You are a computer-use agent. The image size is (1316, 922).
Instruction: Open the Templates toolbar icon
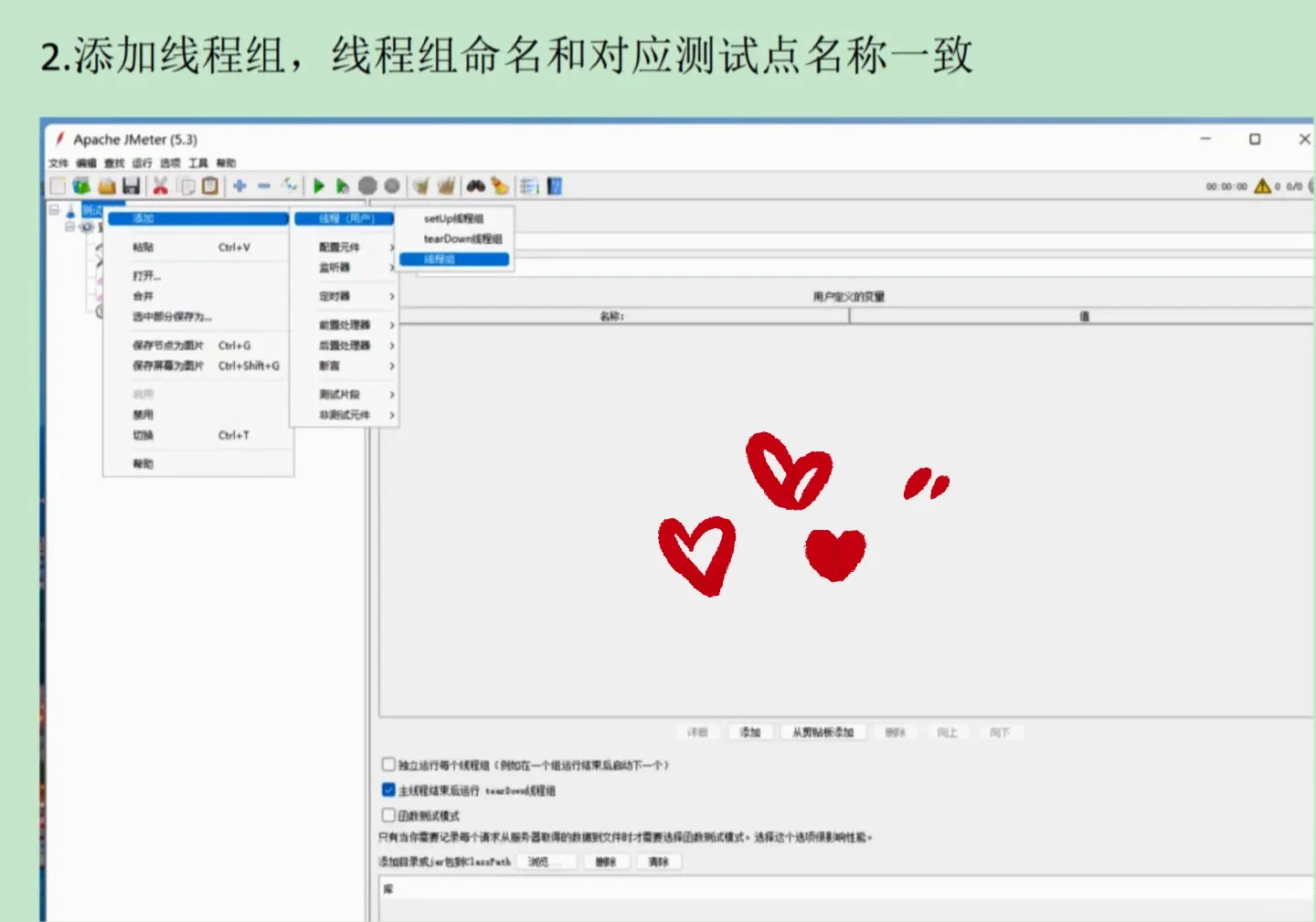pyautogui.click(x=82, y=186)
